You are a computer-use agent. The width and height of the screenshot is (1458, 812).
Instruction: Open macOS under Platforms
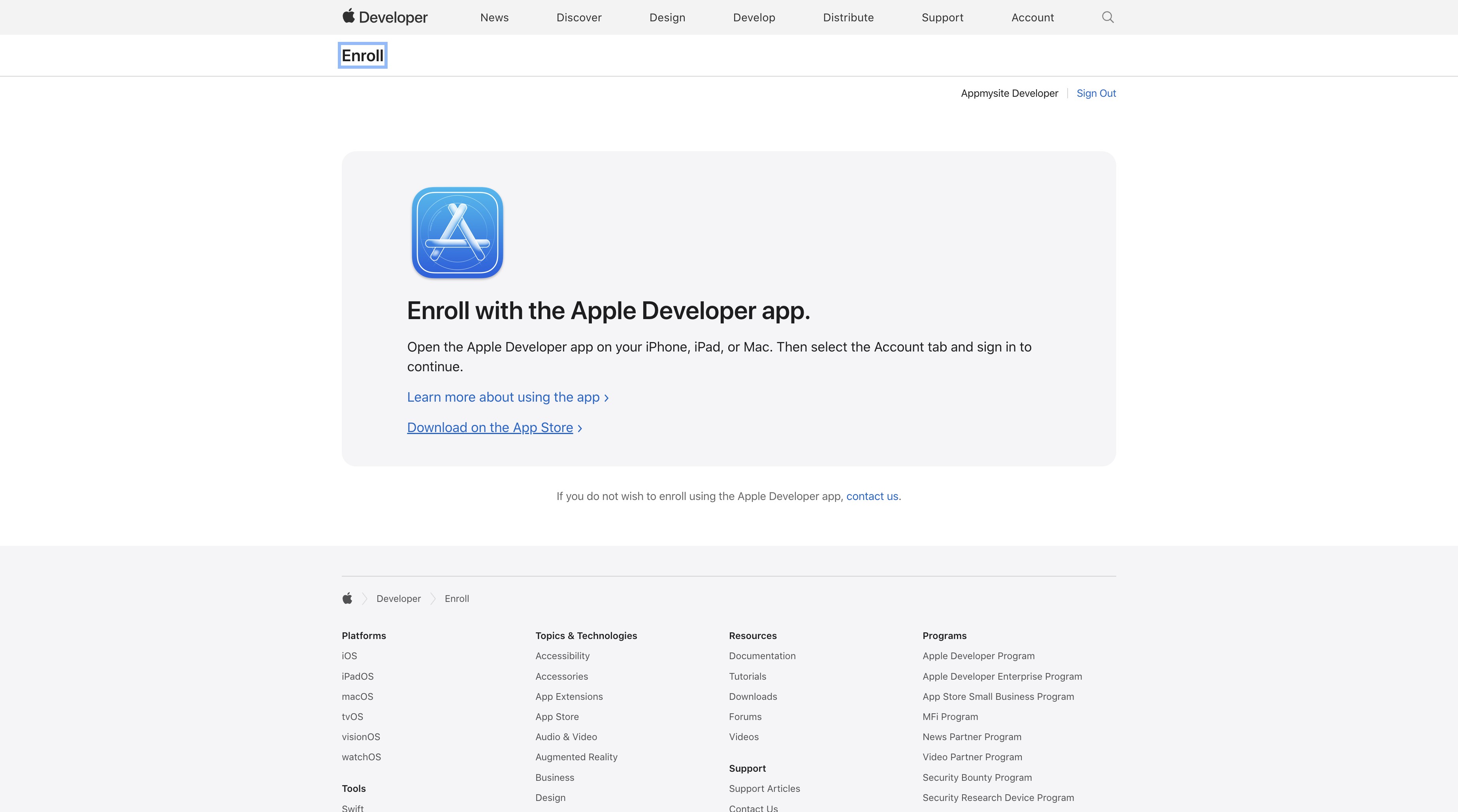358,697
